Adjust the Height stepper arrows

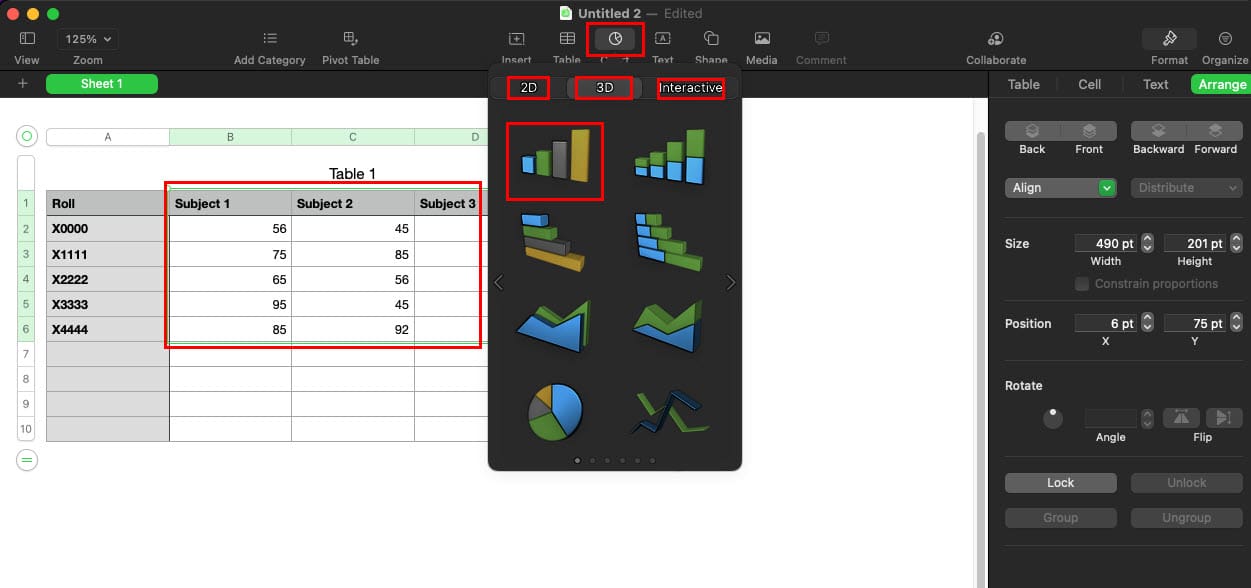(1236, 243)
